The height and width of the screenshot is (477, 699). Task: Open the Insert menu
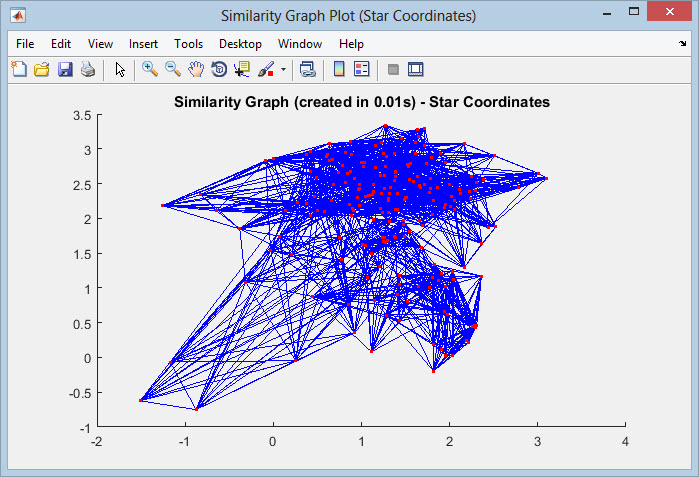143,44
